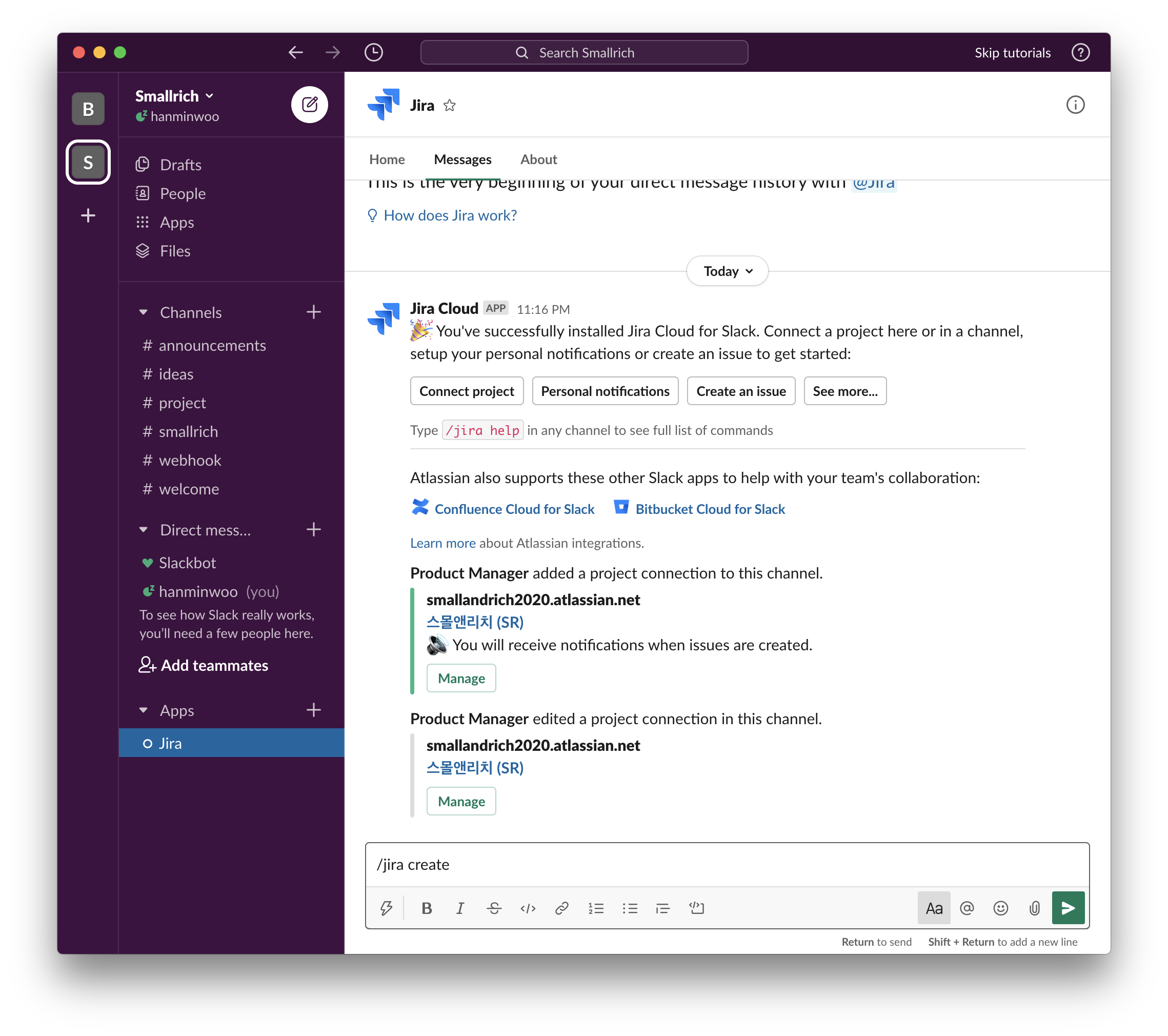Hide formatting with the Aa toggle
The image size is (1168, 1036).
[x=934, y=908]
